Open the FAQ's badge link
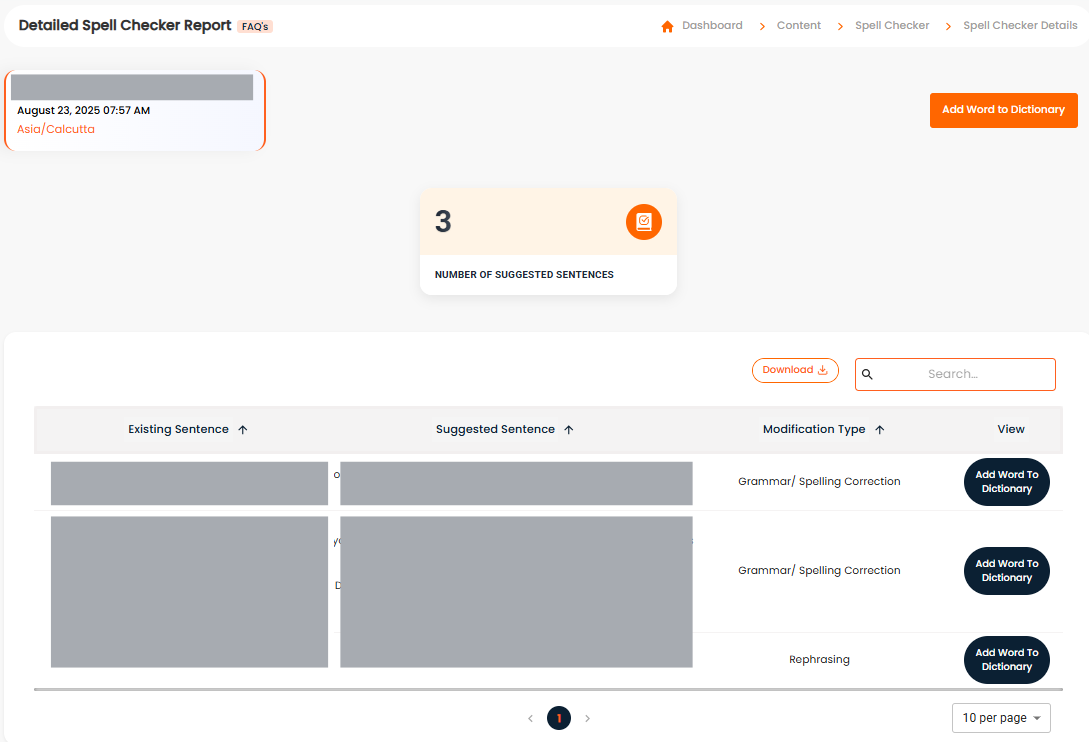 (x=255, y=27)
